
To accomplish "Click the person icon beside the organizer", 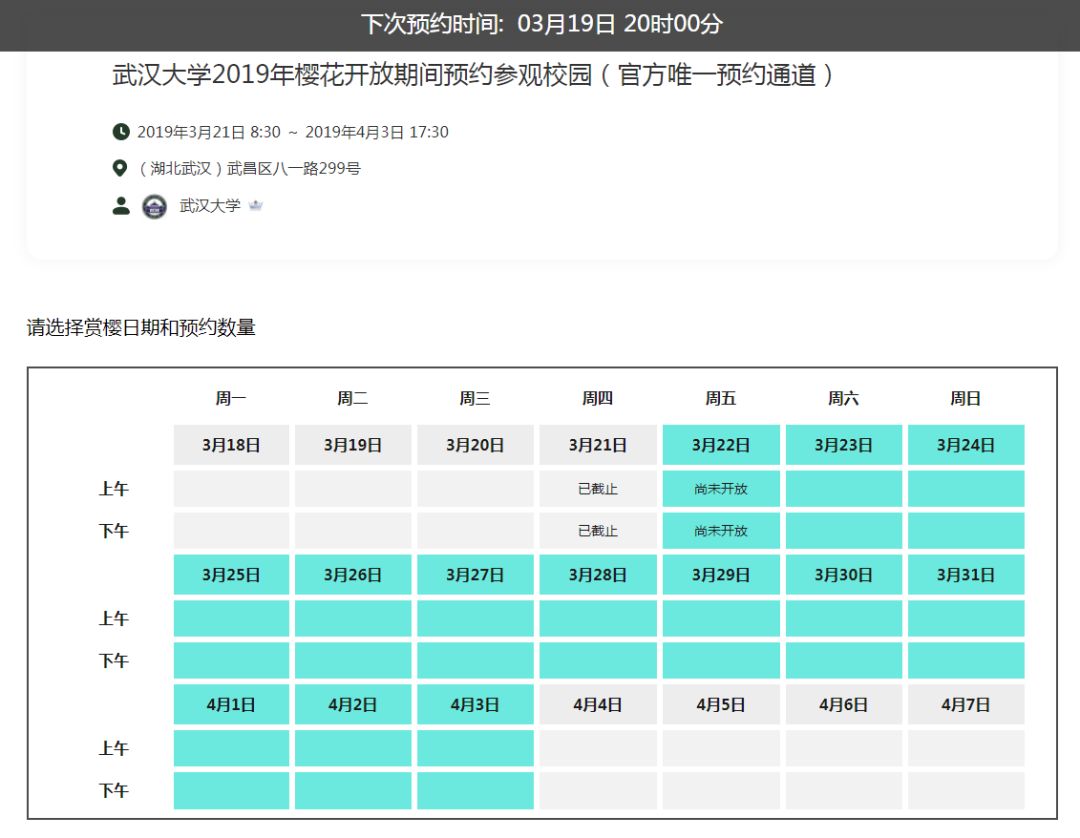I will click(121, 206).
